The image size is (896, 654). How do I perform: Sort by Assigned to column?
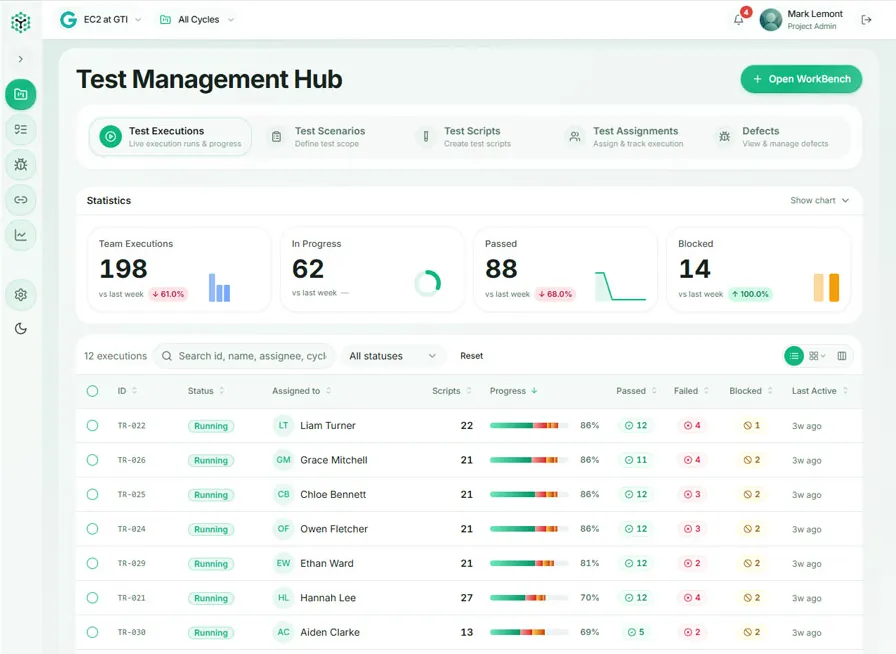[301, 391]
